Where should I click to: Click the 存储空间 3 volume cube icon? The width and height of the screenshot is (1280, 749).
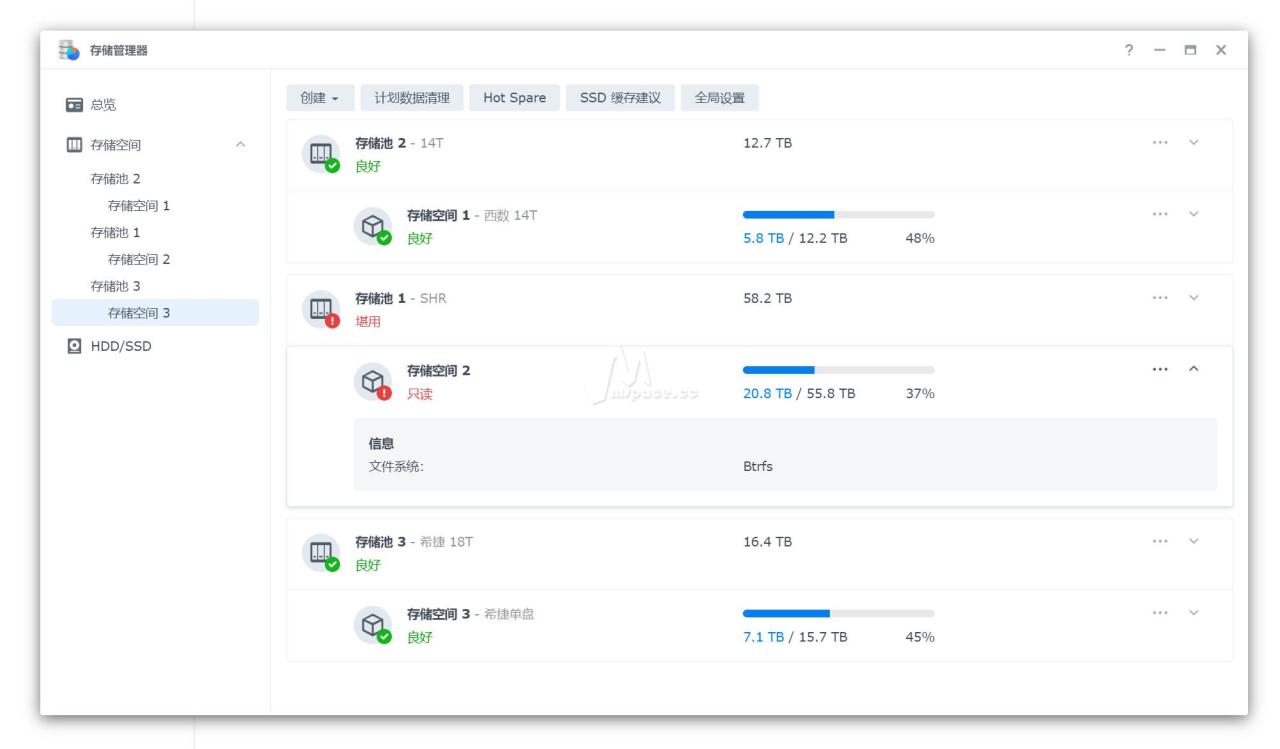373,624
